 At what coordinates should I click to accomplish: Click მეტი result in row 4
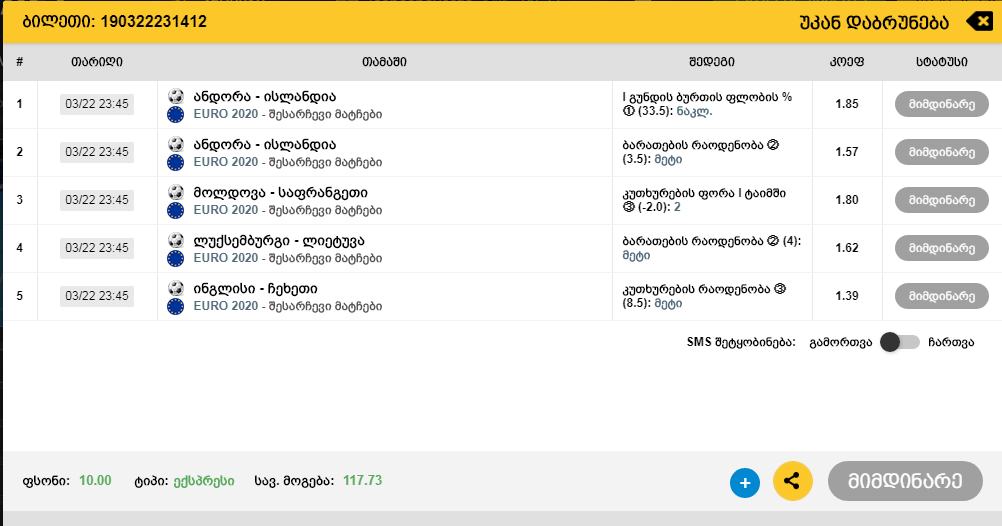pyautogui.click(x=636, y=255)
